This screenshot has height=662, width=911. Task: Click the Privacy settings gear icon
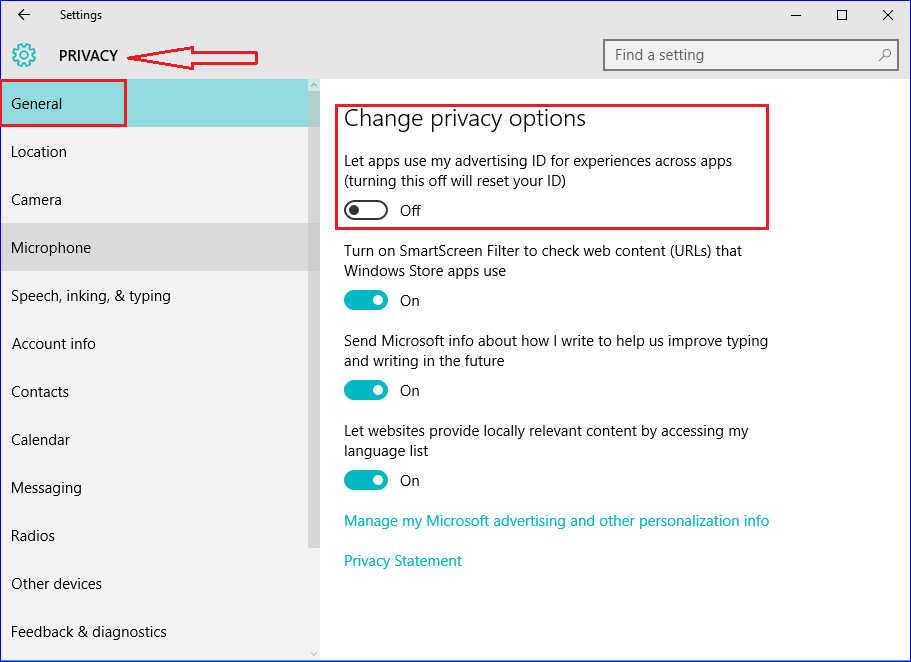[x=24, y=55]
